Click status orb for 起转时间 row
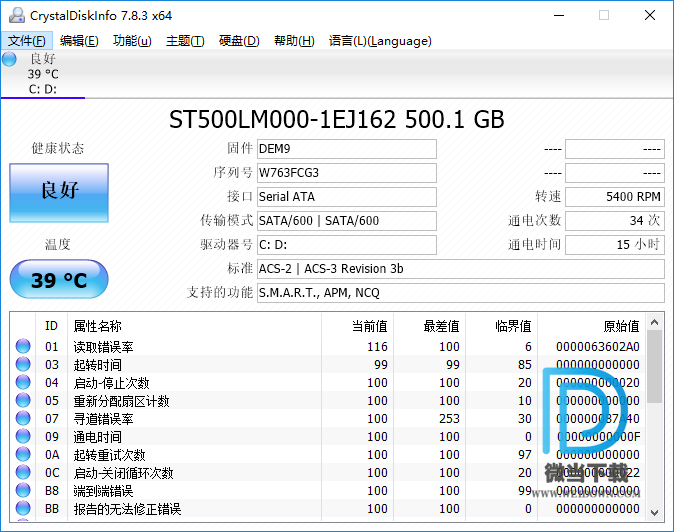This screenshot has height=532, width=674. point(23,364)
